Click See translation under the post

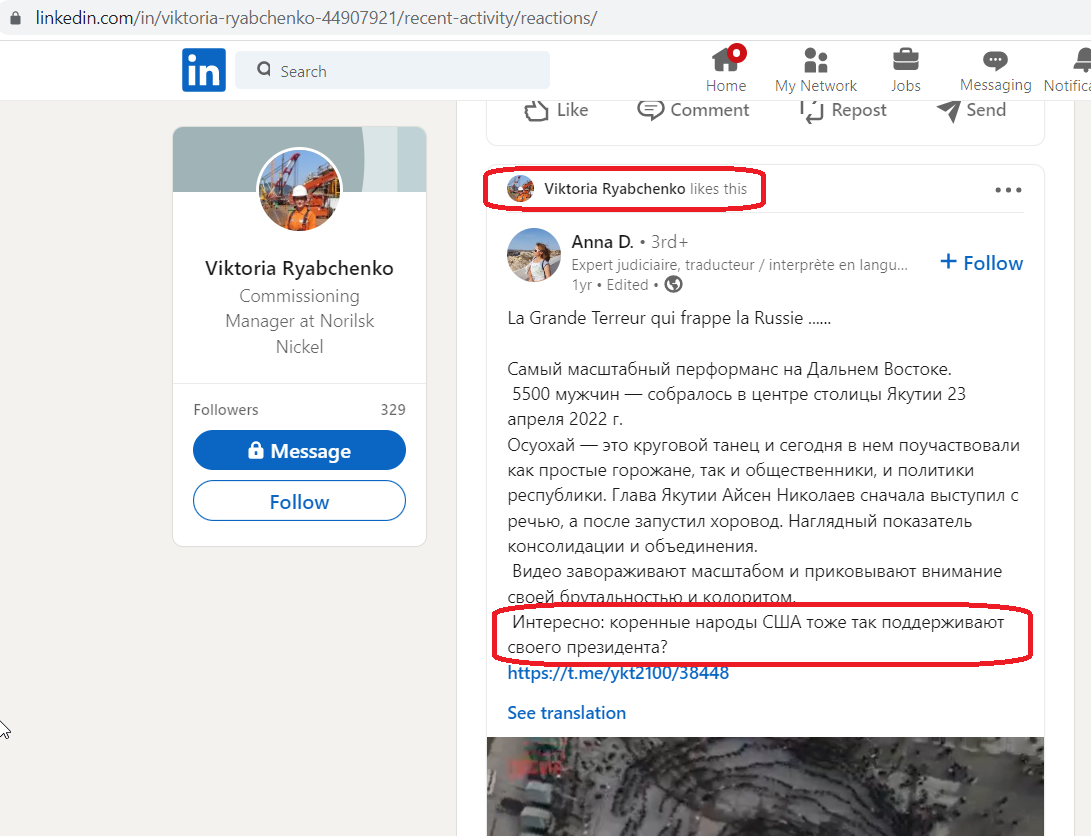[x=566, y=713]
